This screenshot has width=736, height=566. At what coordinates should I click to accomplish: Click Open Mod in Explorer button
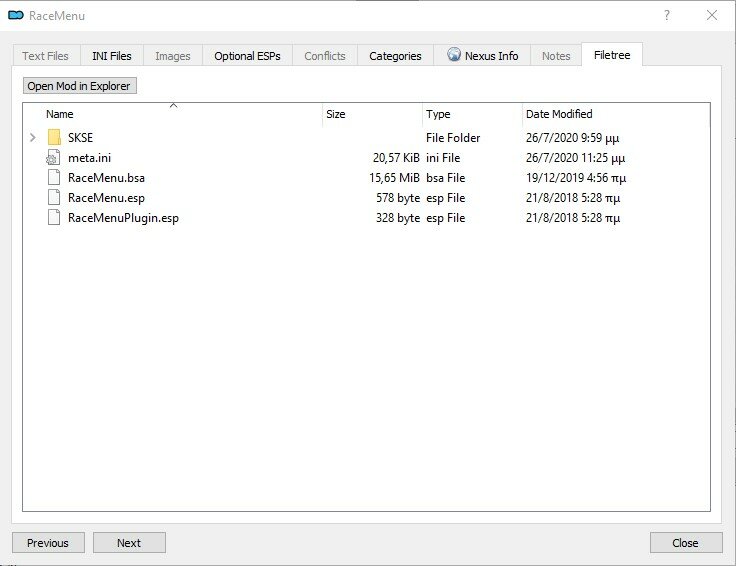click(x=80, y=86)
